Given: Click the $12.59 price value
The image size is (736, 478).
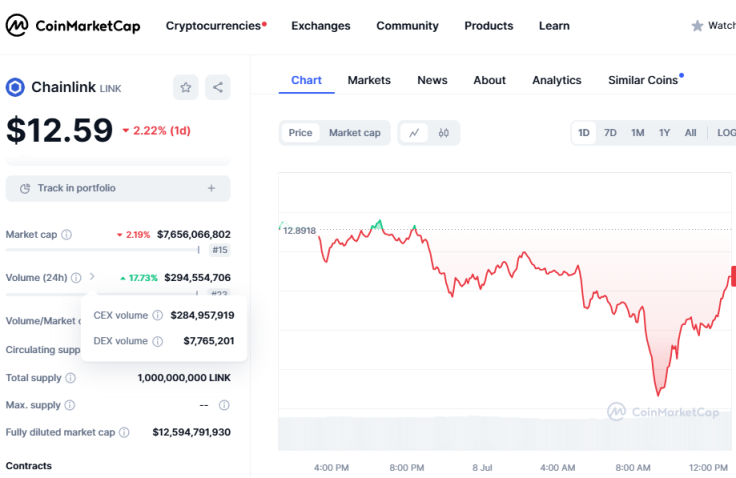Looking at the screenshot, I should (x=60, y=130).
